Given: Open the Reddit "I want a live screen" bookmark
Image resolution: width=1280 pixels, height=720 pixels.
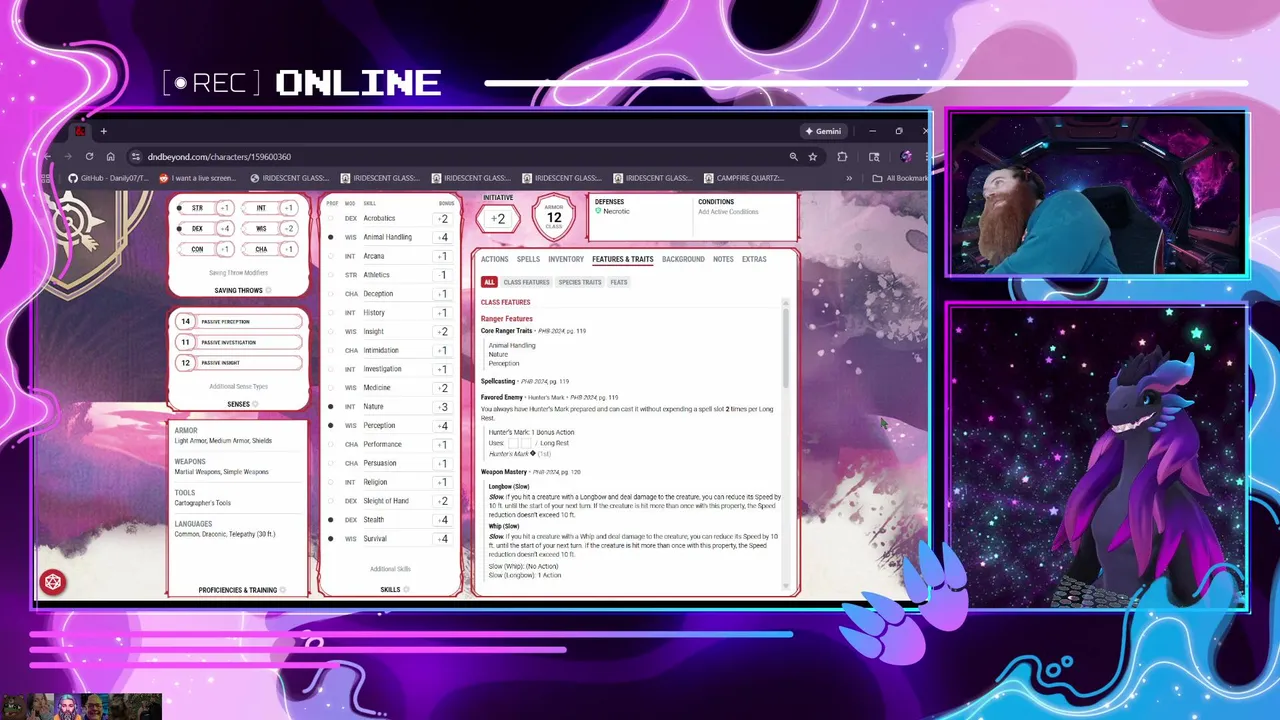Looking at the screenshot, I should (x=198, y=178).
